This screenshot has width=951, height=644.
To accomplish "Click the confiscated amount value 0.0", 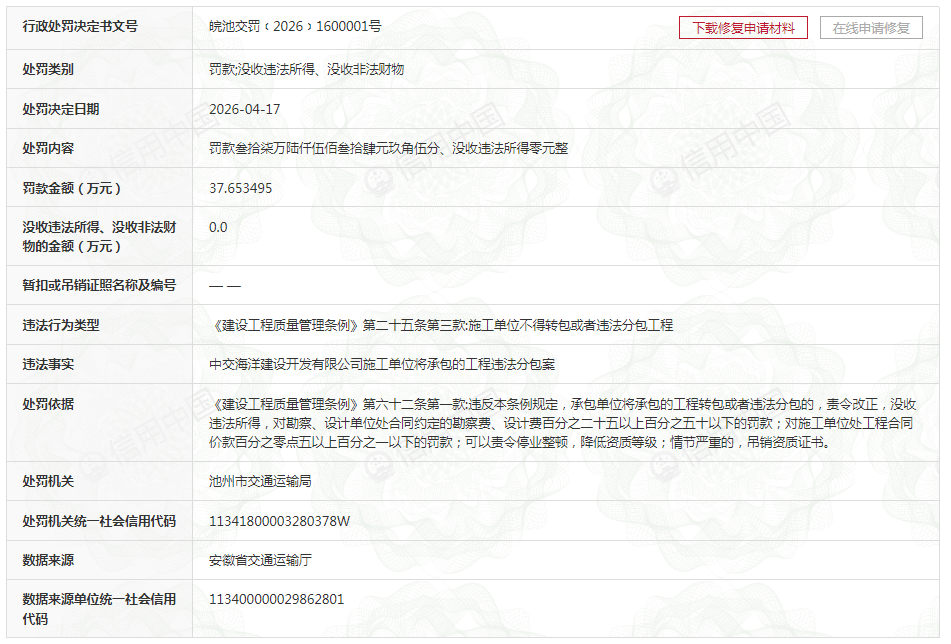I will [x=218, y=227].
